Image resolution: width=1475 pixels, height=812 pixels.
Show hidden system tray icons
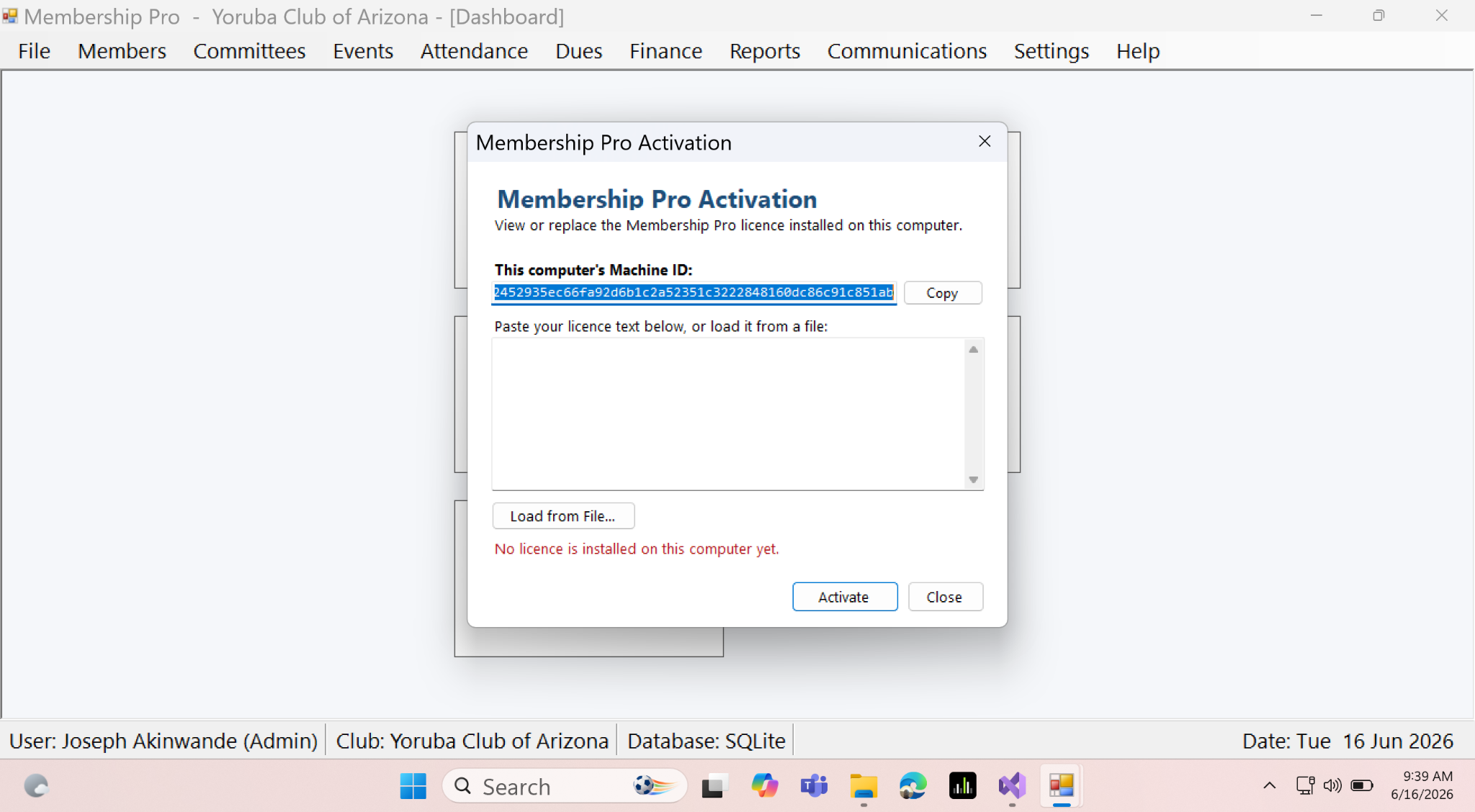tap(1270, 785)
